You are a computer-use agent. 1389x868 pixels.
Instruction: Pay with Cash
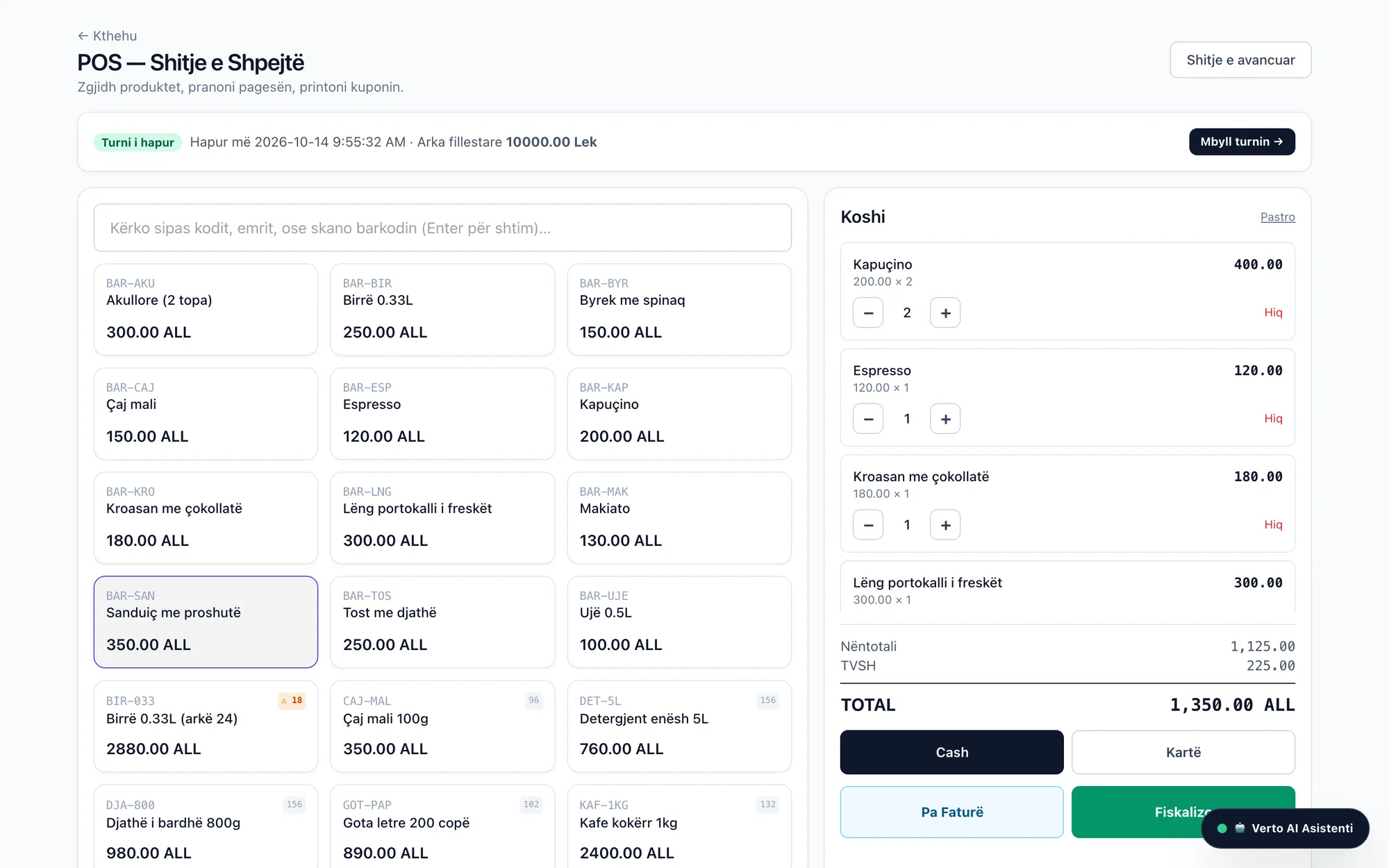(x=951, y=752)
